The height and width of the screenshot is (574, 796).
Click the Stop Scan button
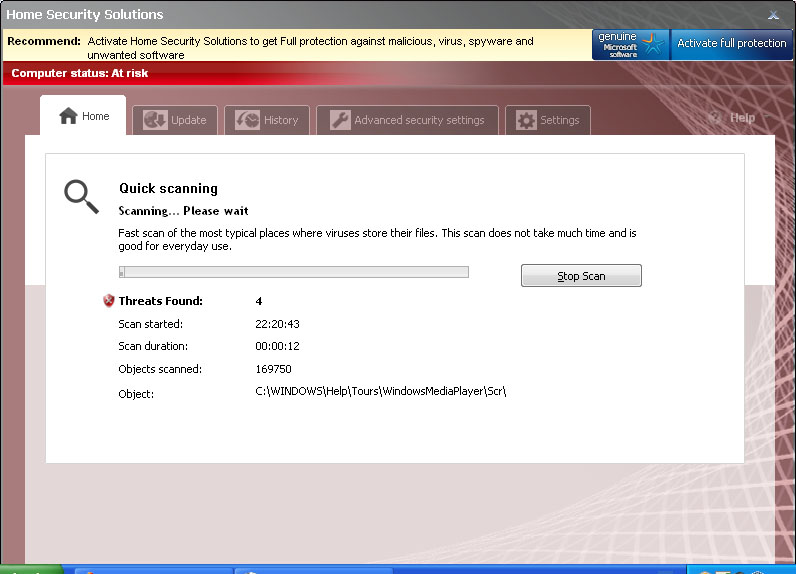coord(581,276)
